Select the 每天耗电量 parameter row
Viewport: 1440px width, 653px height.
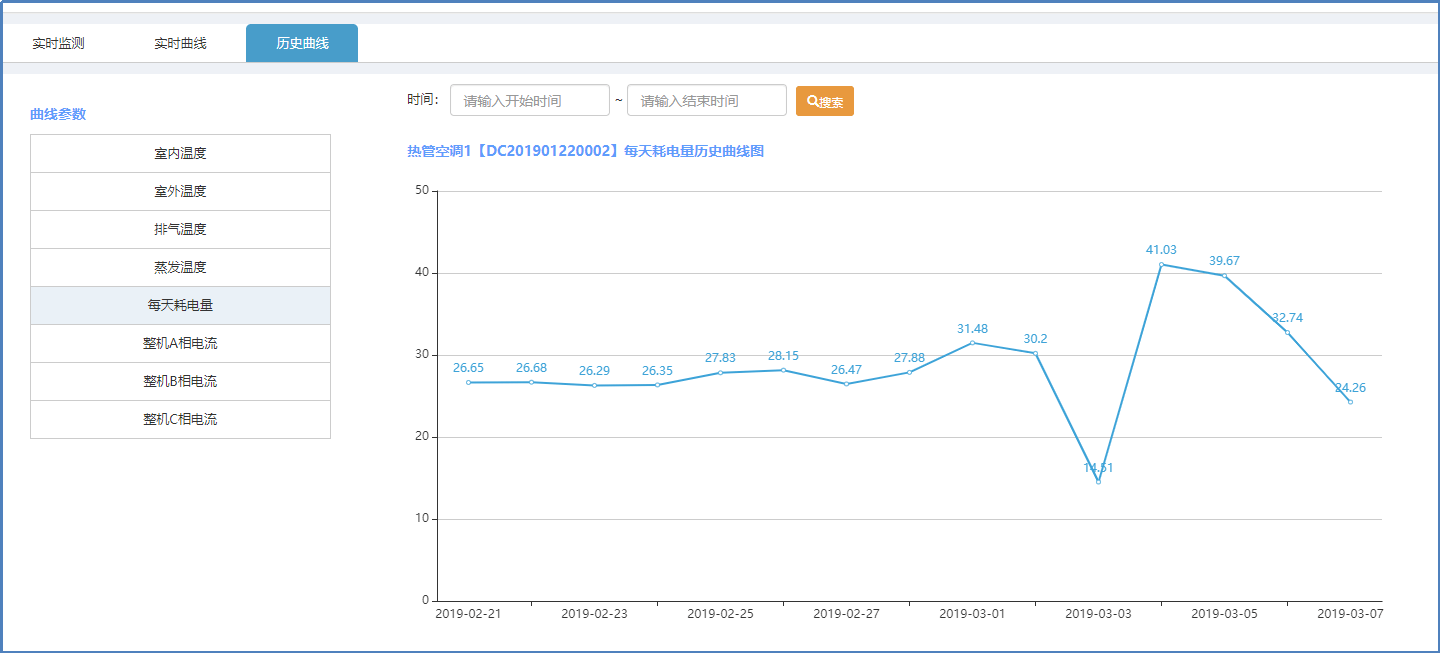180,306
